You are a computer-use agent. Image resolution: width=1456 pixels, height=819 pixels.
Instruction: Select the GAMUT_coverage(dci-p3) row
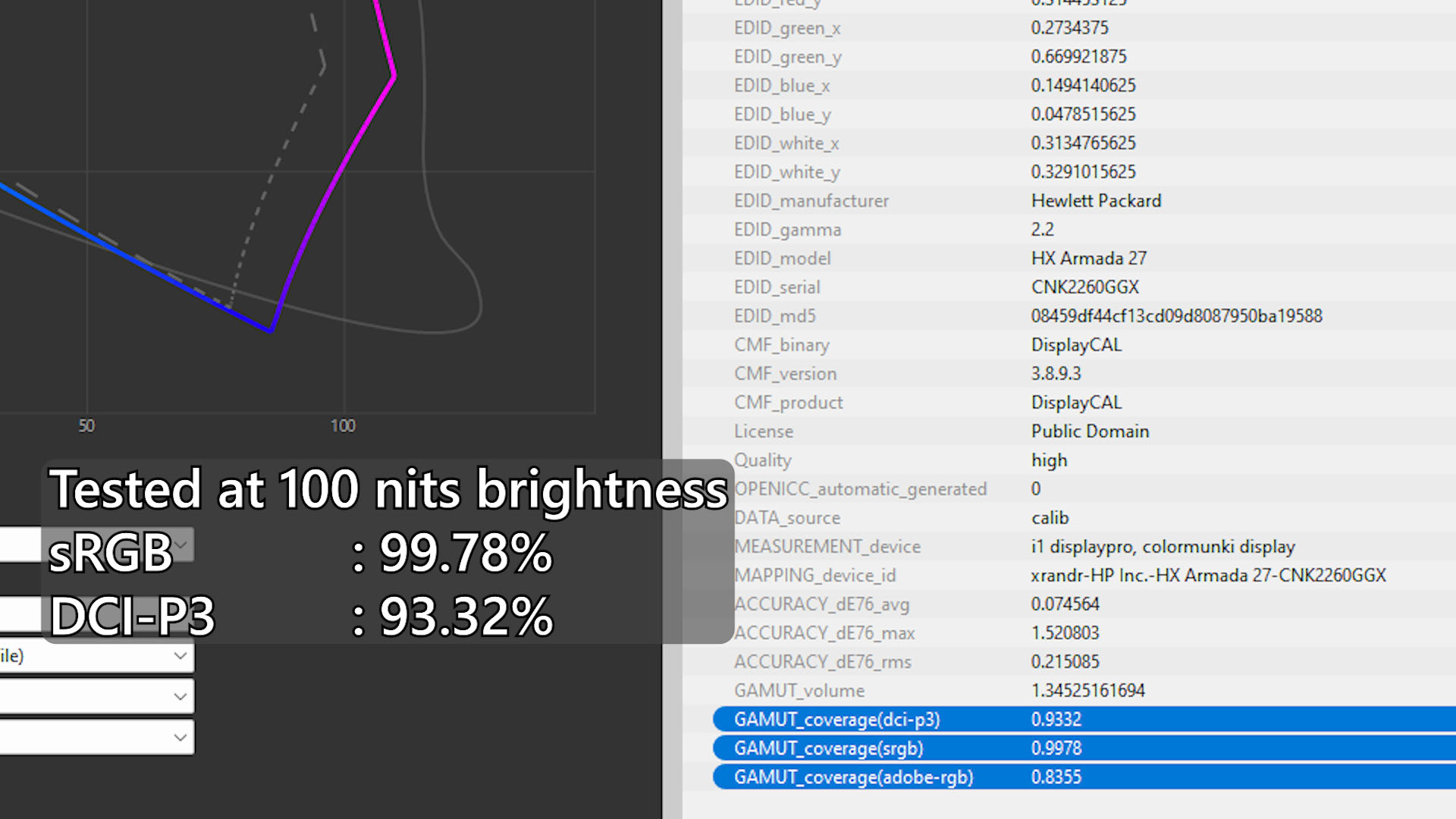pos(836,719)
